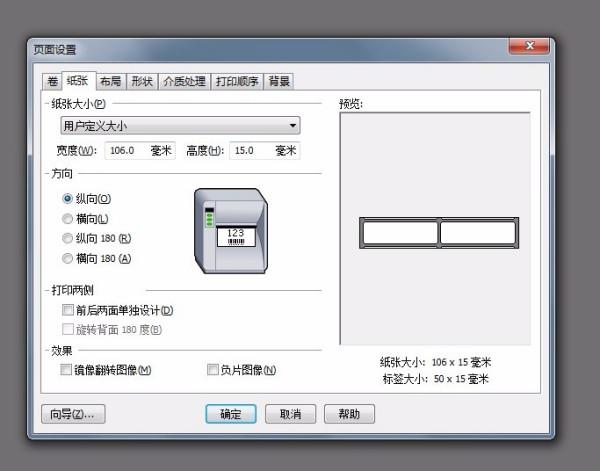Switch to the 卷 tab
Viewport: 600px width, 471px height.
pyautogui.click(x=52, y=81)
